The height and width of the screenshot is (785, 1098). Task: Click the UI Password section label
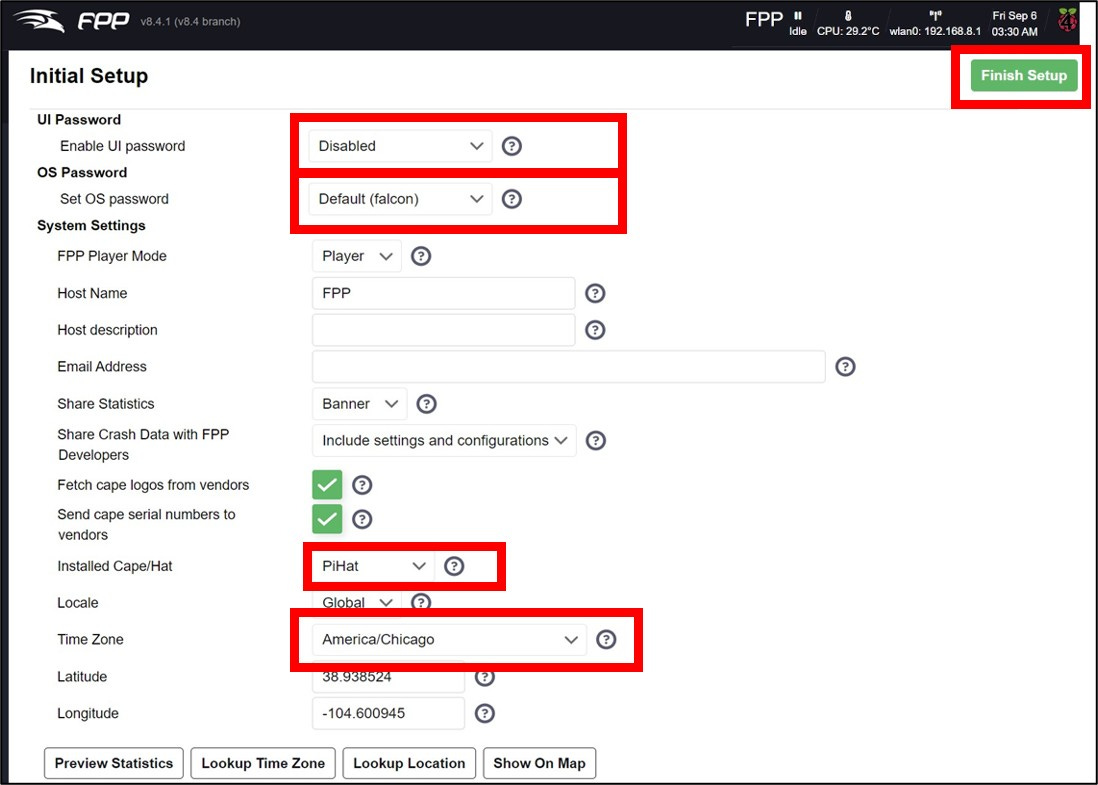(x=79, y=120)
